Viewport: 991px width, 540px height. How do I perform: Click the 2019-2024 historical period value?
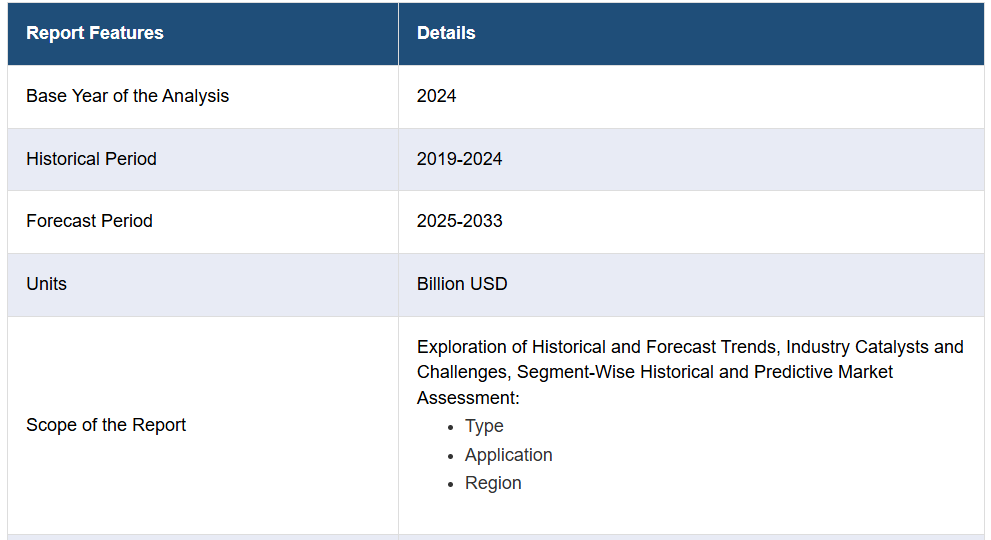click(460, 159)
